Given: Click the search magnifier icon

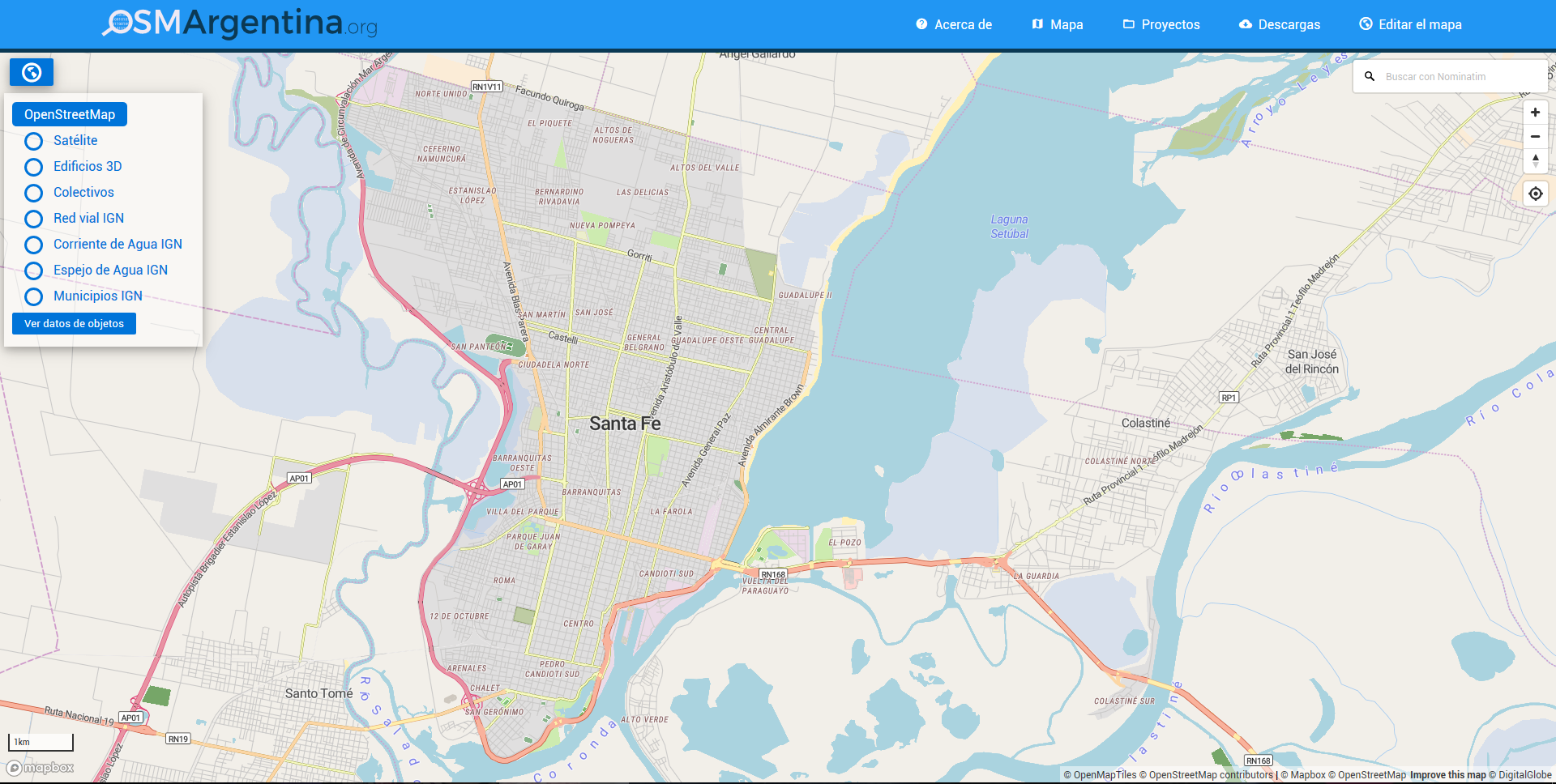Looking at the screenshot, I should (x=1370, y=77).
